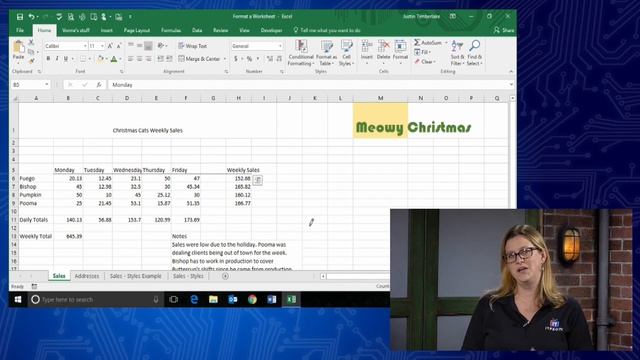
Task: Toggle Italic formatting
Action: point(57,59)
